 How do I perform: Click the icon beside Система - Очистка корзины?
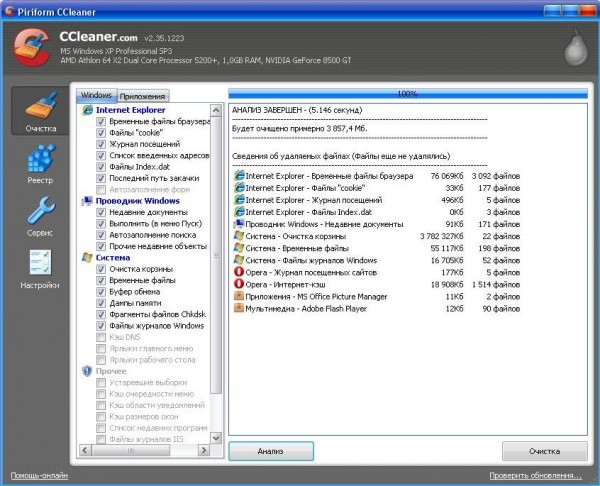(x=239, y=236)
